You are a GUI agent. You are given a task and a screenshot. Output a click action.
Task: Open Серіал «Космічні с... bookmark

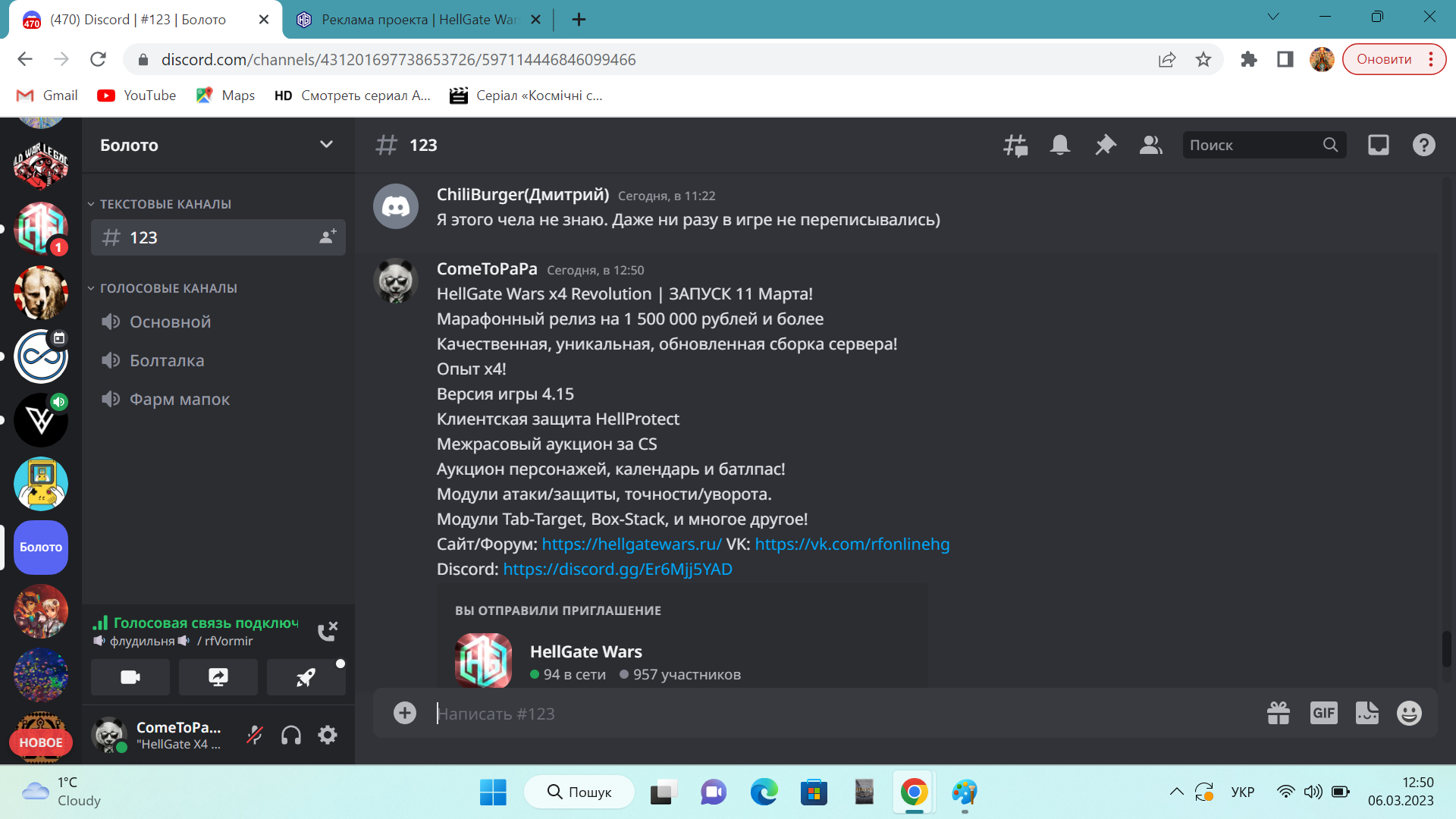[526, 96]
